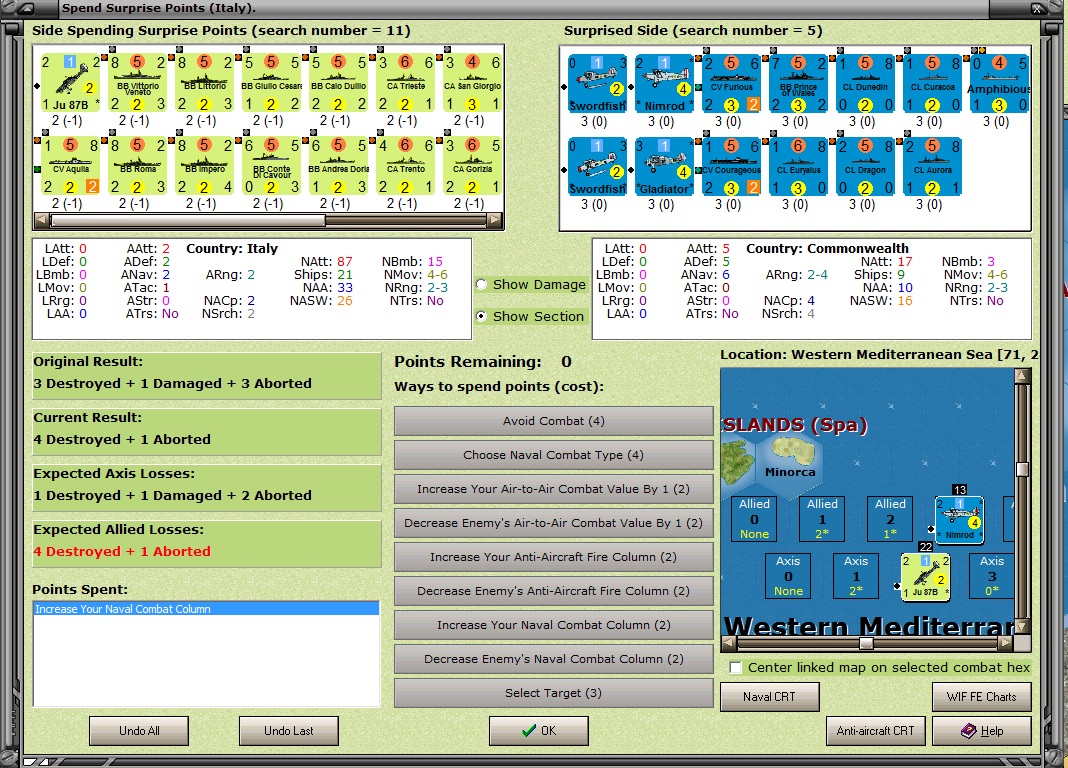Select the Amphibious unit counter
This screenshot has width=1068, height=768.
pyautogui.click(x=999, y=84)
